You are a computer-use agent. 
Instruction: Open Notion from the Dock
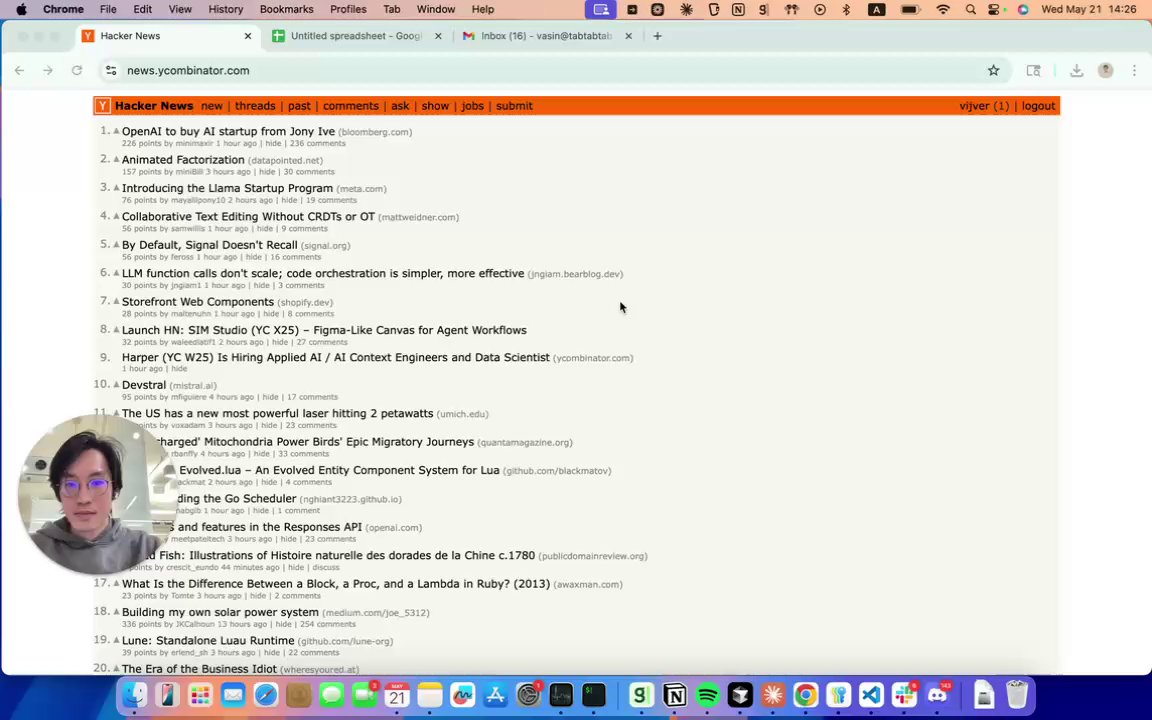tap(674, 694)
